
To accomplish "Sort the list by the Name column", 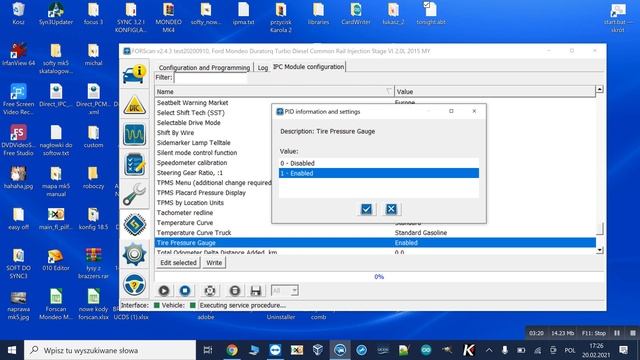I will (274, 91).
